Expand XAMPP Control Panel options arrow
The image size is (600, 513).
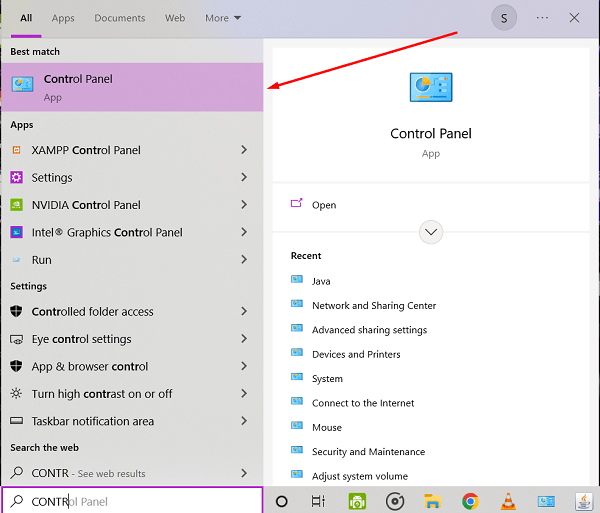pyautogui.click(x=244, y=150)
